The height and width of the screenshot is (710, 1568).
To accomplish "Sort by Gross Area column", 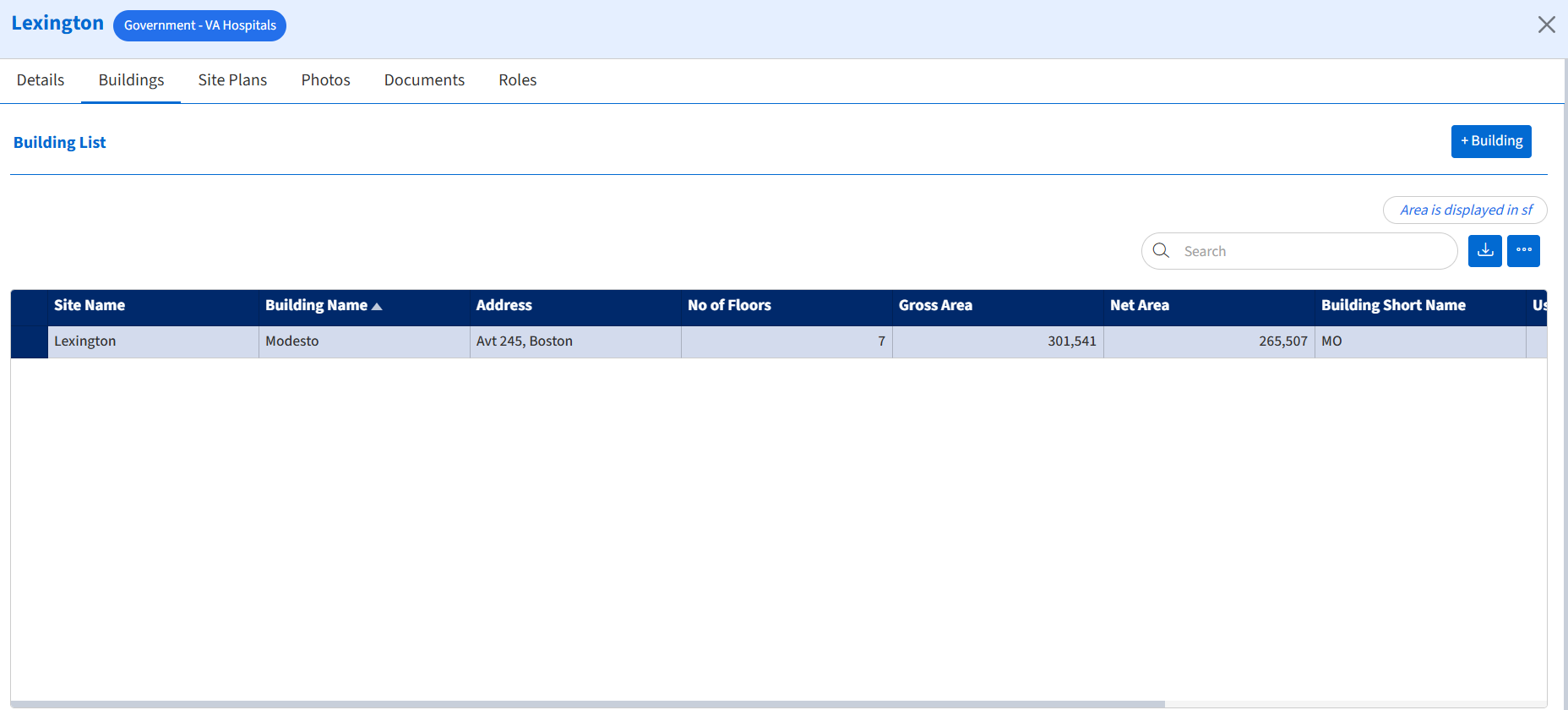I will tap(935, 306).
